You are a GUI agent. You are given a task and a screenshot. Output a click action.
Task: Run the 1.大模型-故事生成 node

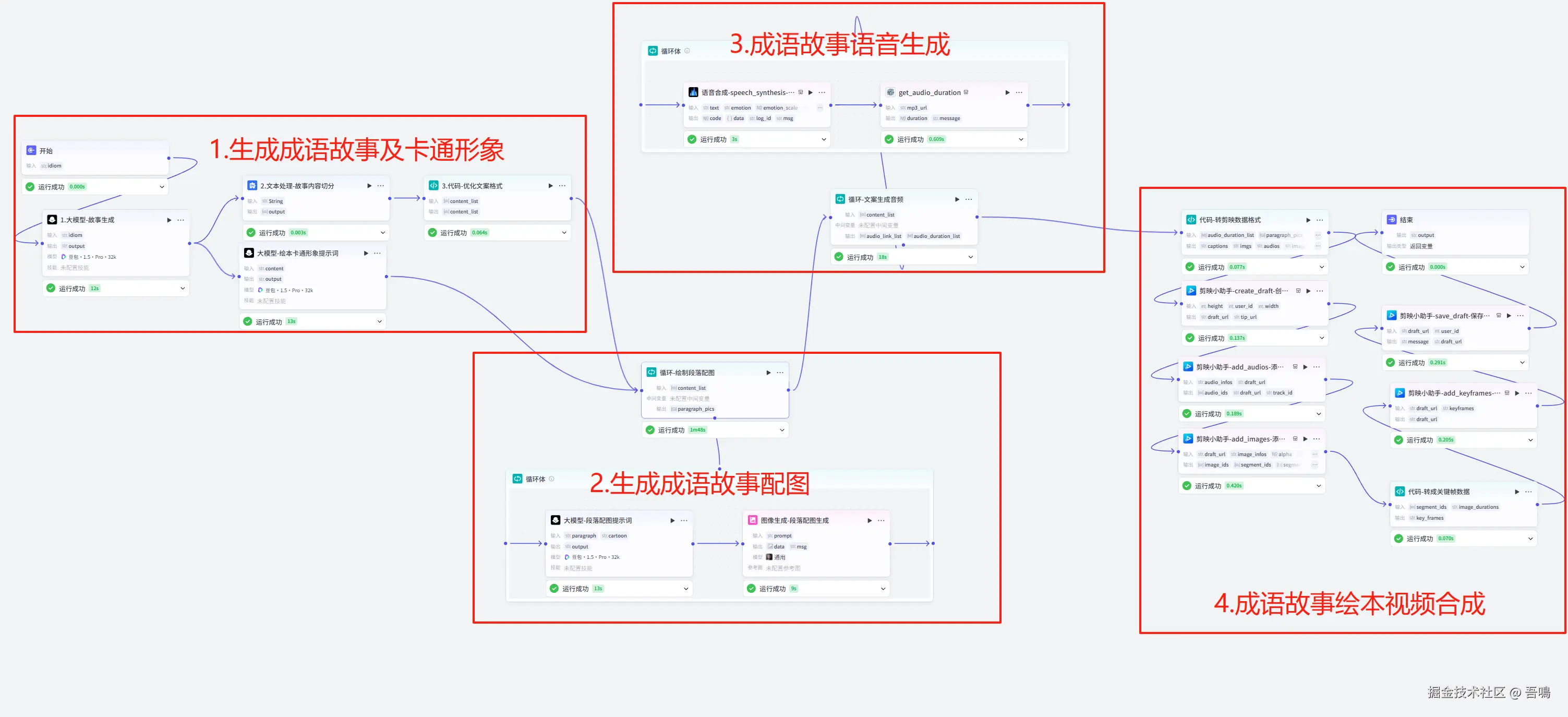169,220
